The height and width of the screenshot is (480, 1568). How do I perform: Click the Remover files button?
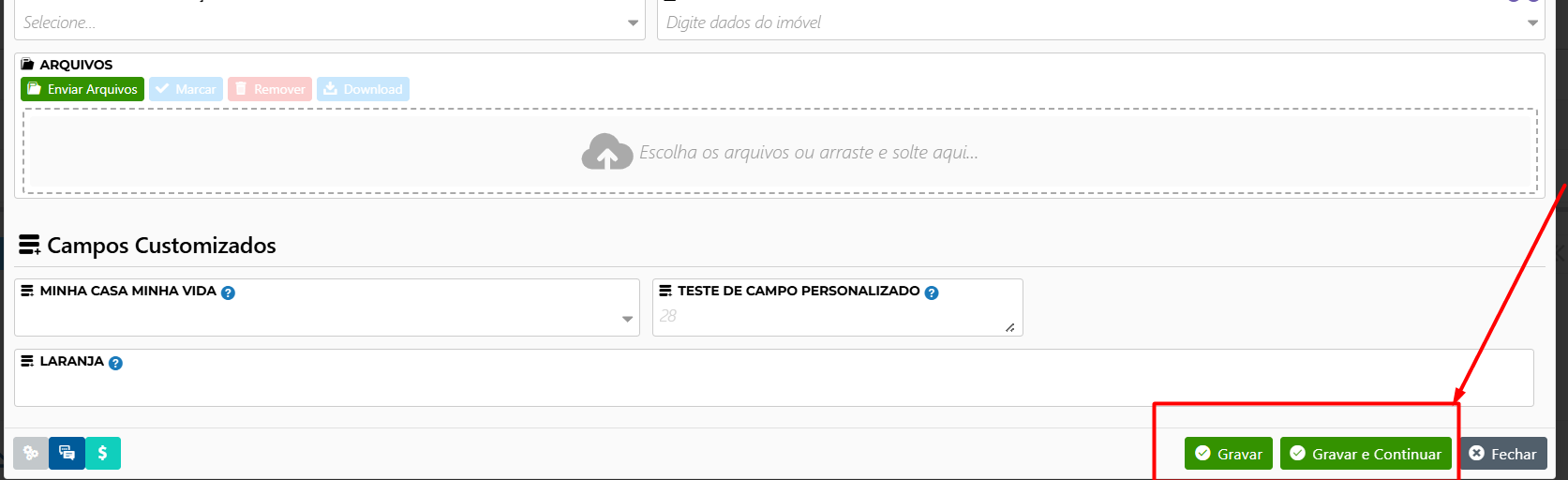(x=270, y=89)
